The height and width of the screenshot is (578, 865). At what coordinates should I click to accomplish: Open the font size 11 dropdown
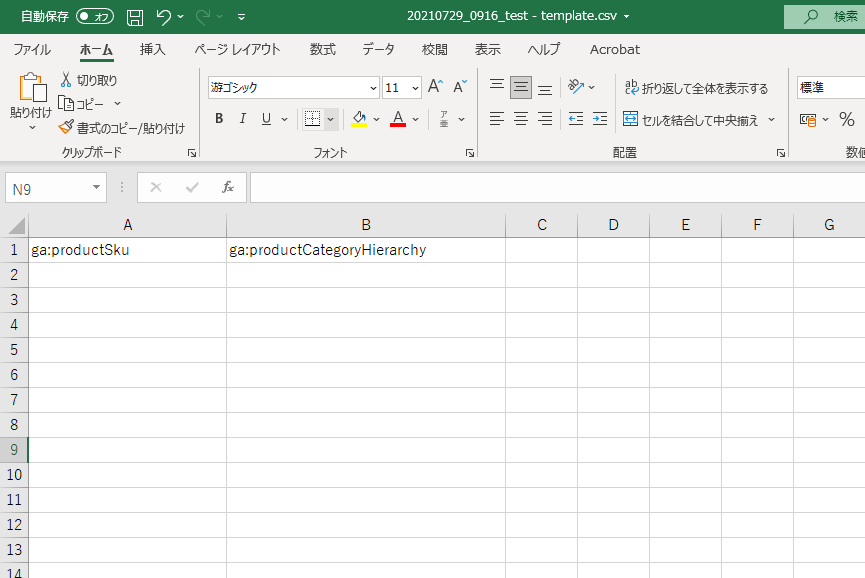pos(415,88)
